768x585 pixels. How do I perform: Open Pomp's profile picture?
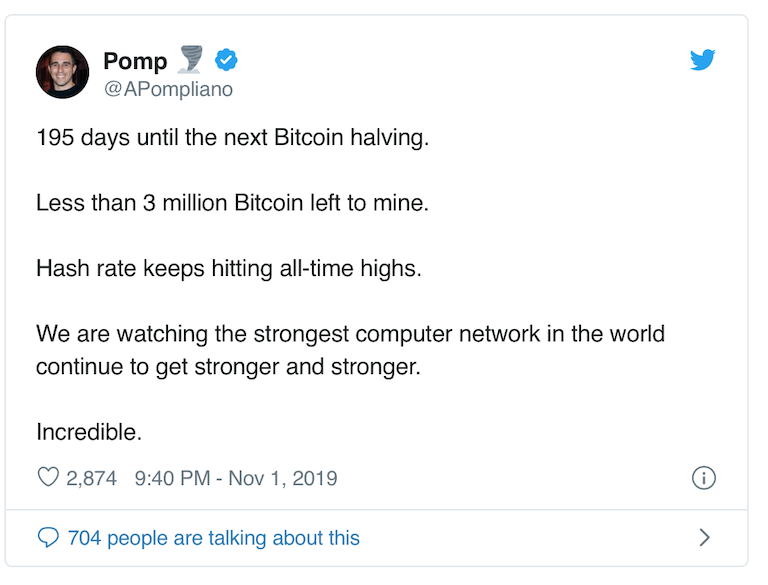point(62,72)
